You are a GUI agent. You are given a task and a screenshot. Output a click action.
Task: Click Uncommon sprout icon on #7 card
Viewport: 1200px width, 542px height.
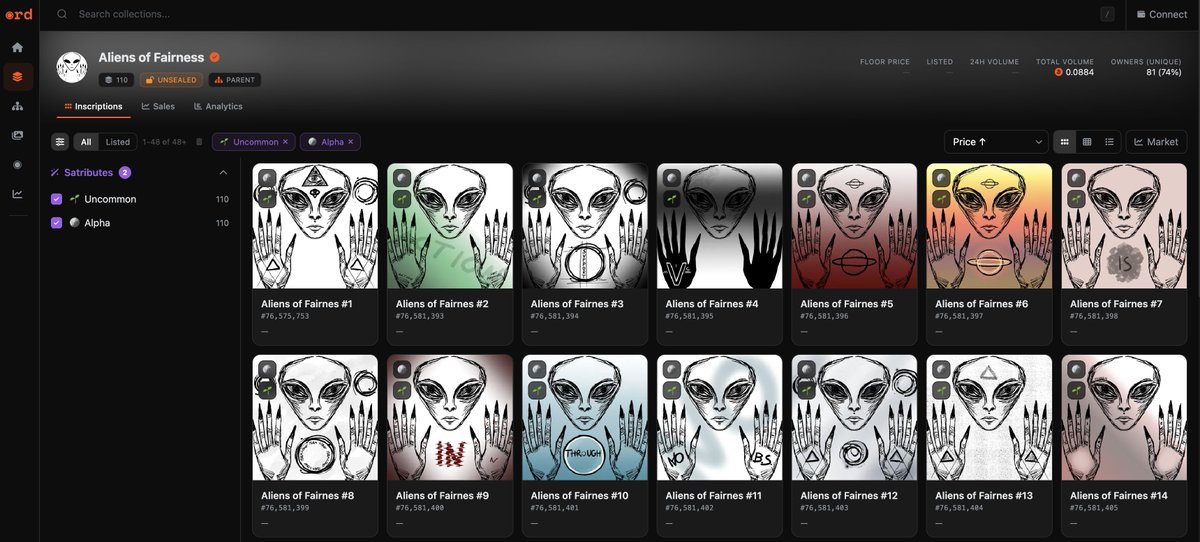[1077, 198]
